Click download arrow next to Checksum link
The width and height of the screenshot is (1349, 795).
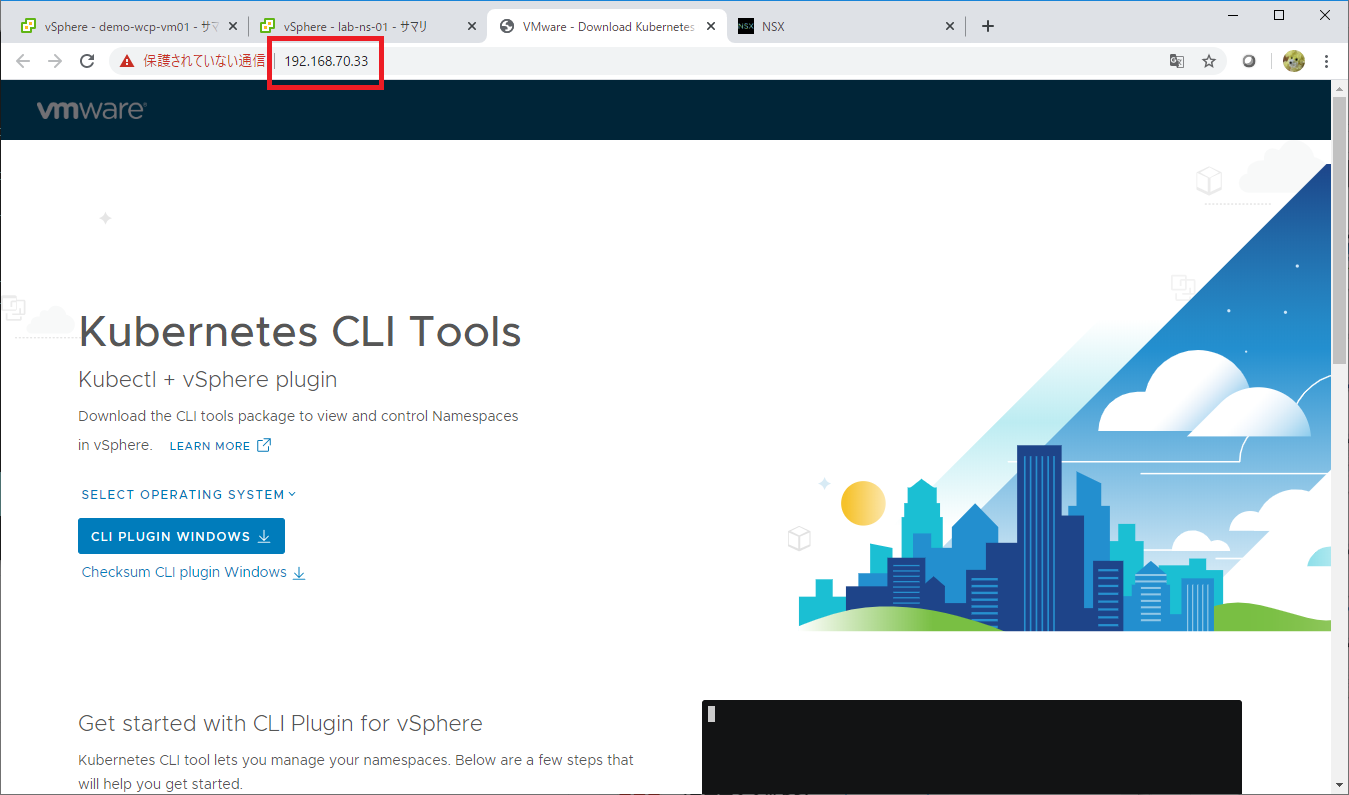(x=299, y=573)
